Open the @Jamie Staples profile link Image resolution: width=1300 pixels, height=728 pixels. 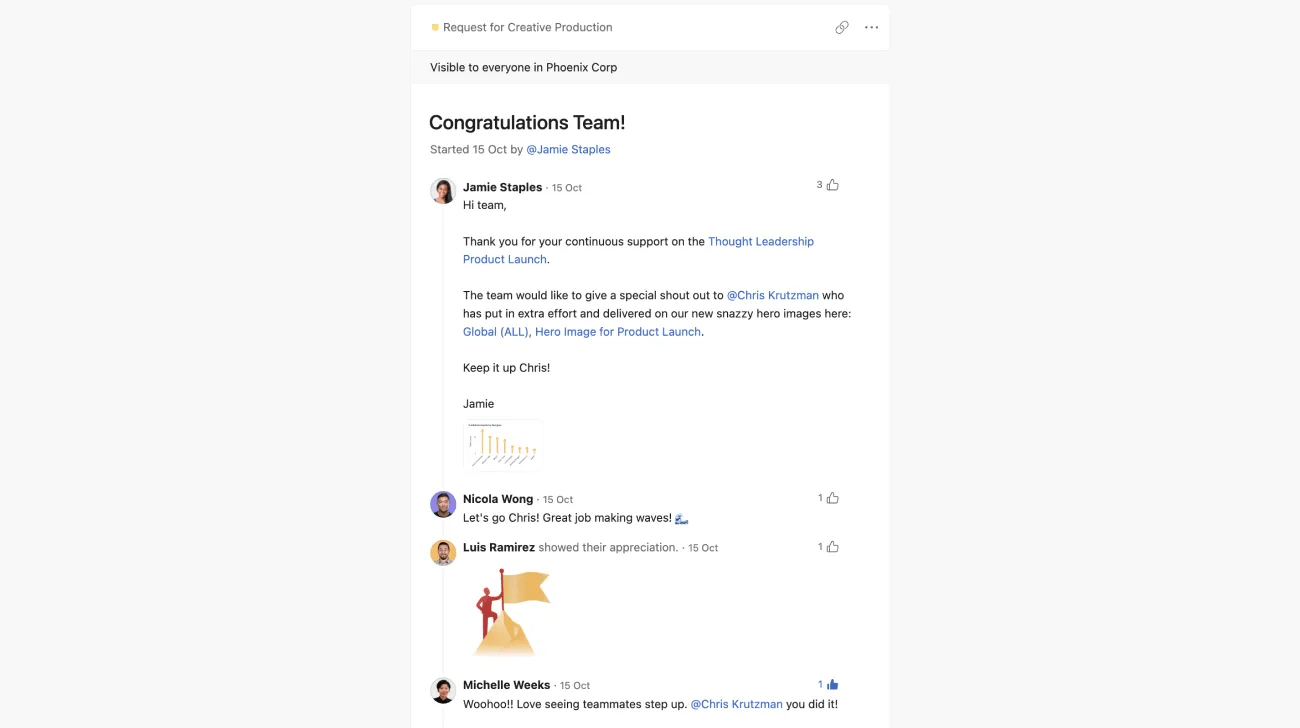click(x=568, y=149)
